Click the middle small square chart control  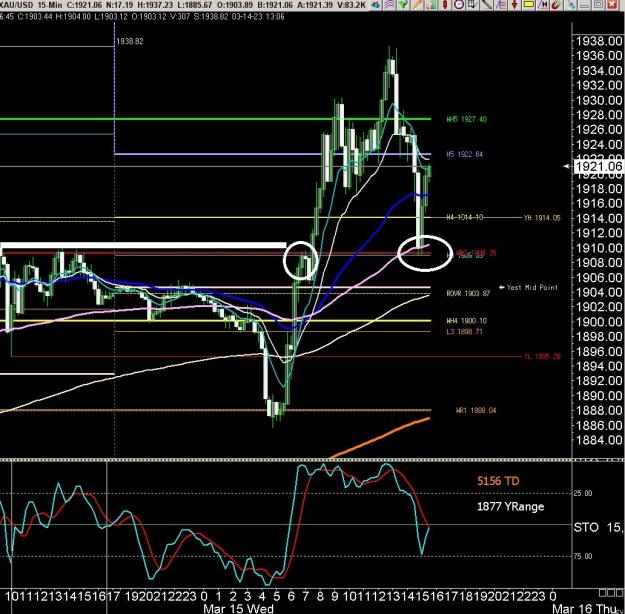click(x=609, y=593)
